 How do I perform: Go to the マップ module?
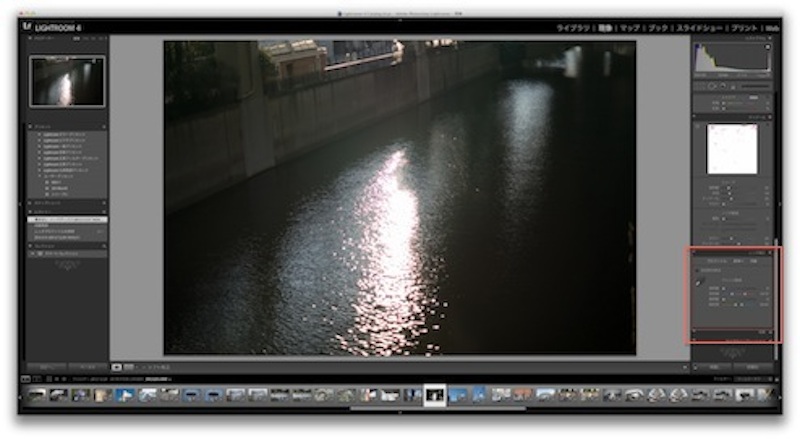(630, 28)
